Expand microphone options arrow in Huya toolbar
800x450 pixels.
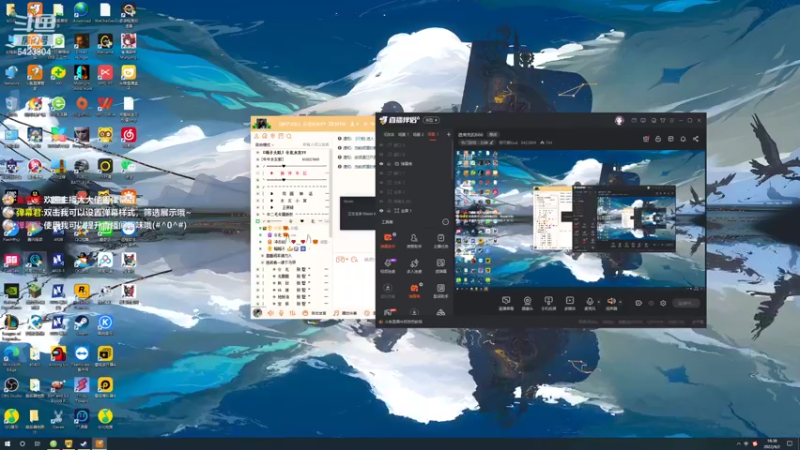[x=598, y=302]
